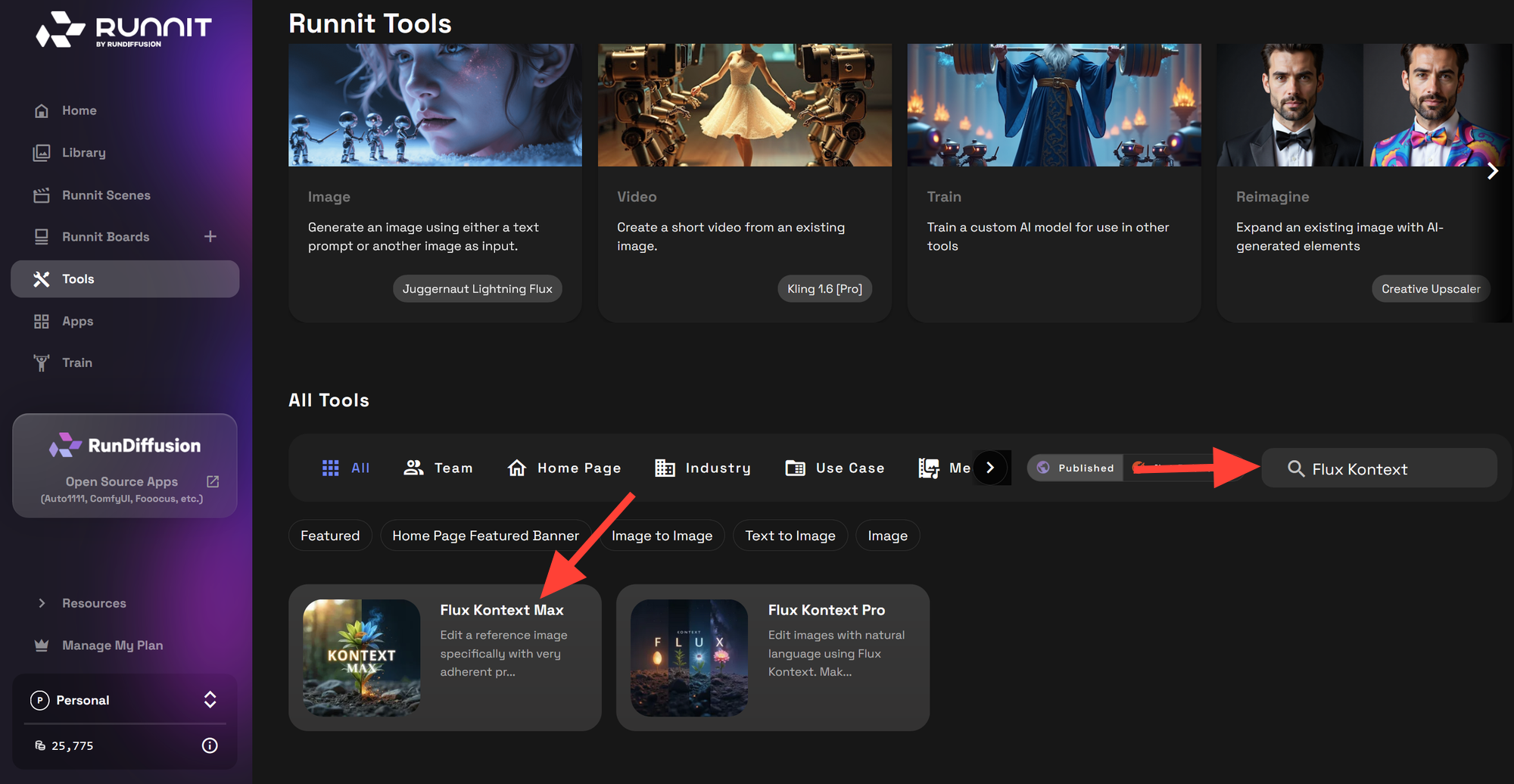The image size is (1514, 784).
Task: Click the Juggernaut Lightning Flux chip
Action: click(478, 289)
